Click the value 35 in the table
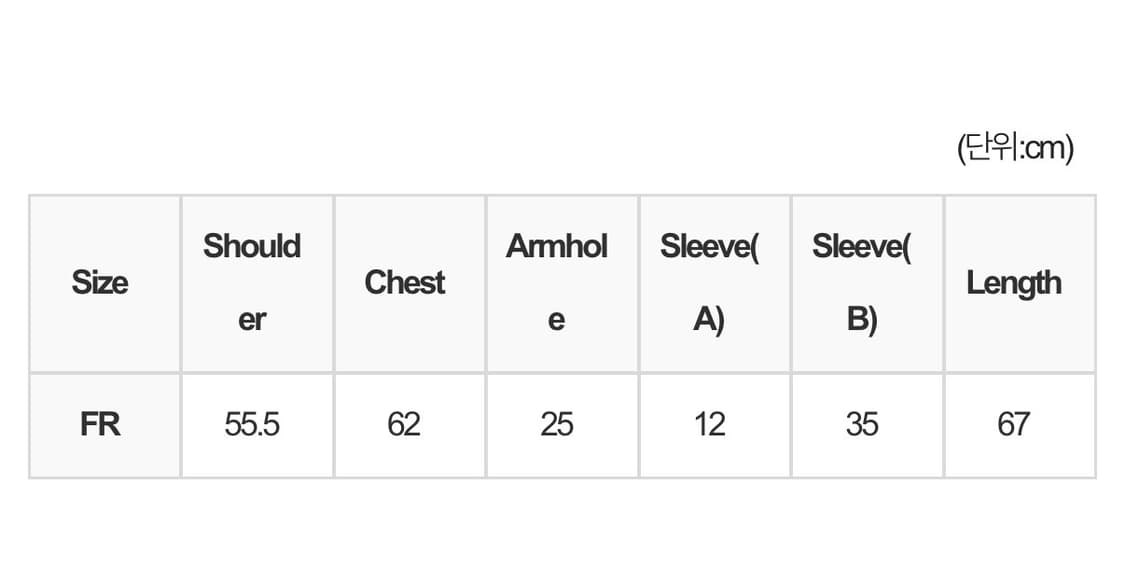This screenshot has height=578, width=1125. 861,425
